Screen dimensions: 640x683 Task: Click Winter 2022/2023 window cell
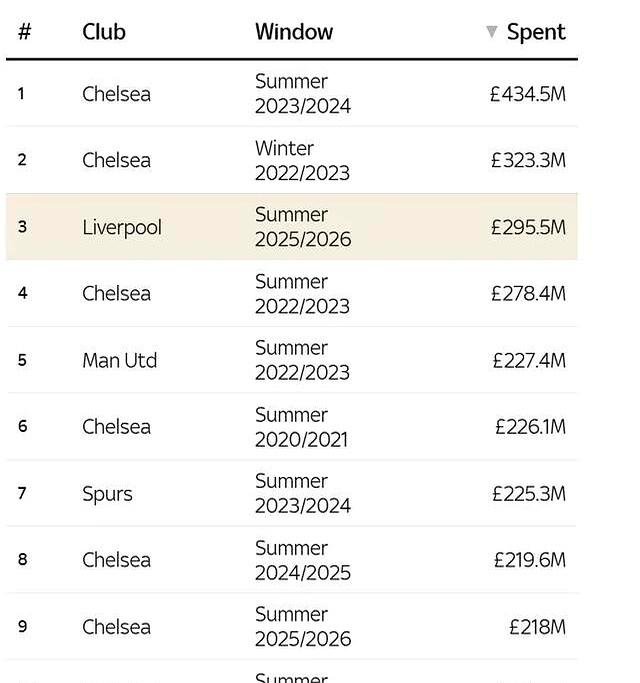tap(302, 160)
